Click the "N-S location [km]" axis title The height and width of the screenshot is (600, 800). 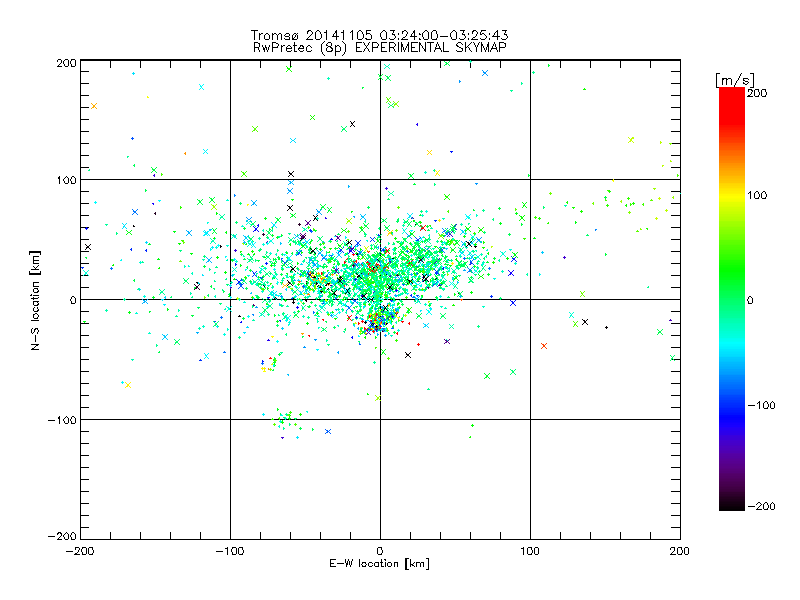click(x=35, y=300)
